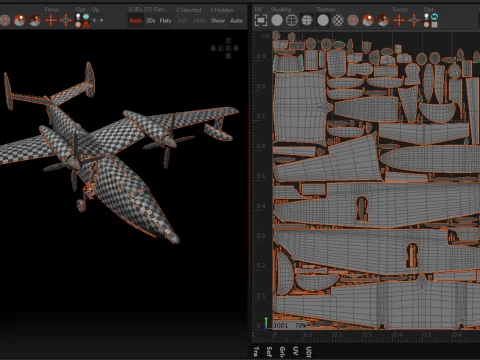Image resolution: width=480 pixels, height=360 pixels.
Task: Open the UV vertical tab
Action: pos(295,351)
